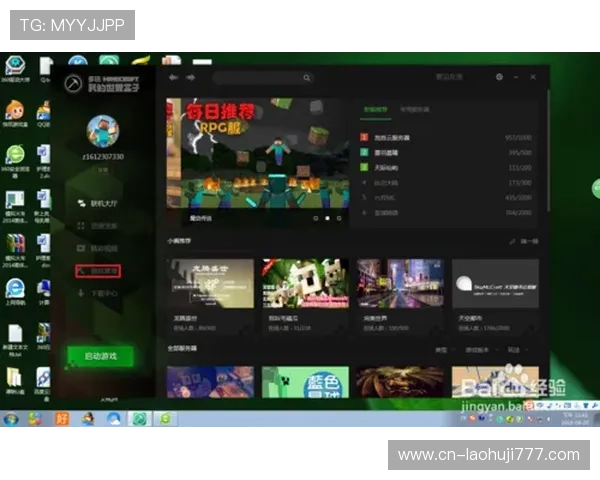
Task: Select the rank 3 server with 111/200 players
Action: point(446,168)
